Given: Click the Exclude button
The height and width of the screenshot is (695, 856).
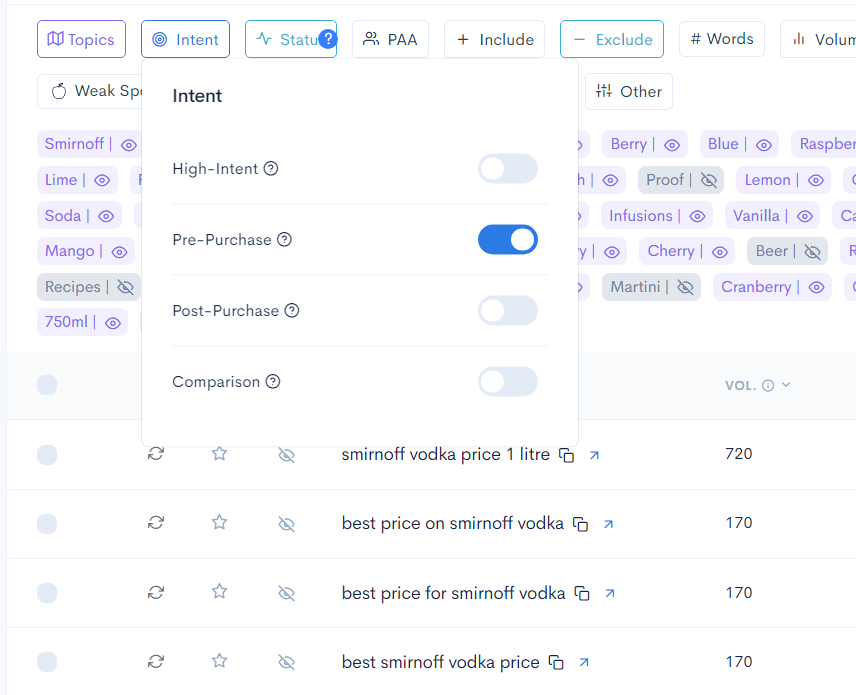Looking at the screenshot, I should click(x=611, y=40).
